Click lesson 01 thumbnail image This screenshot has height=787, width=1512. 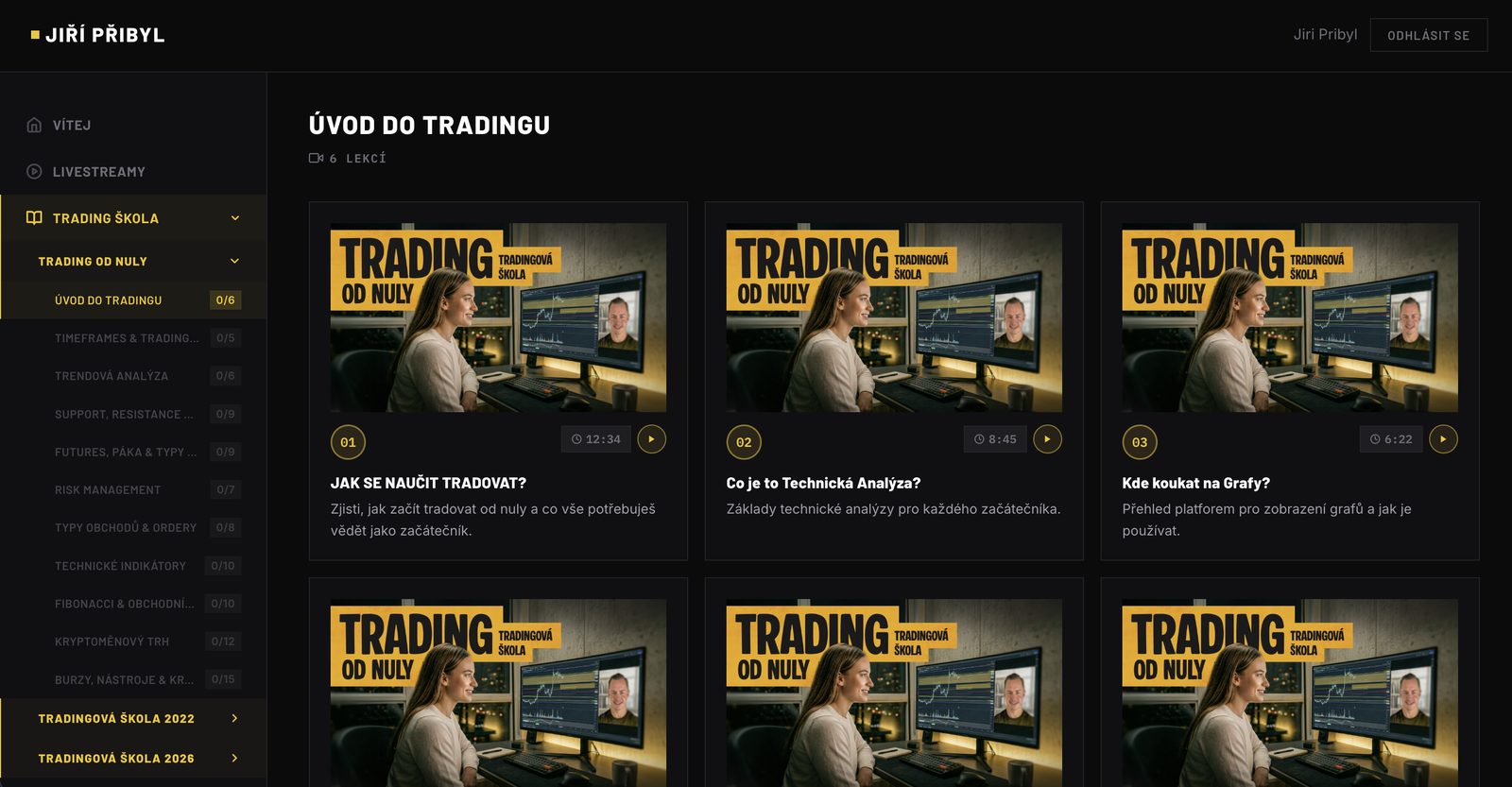[x=498, y=317]
